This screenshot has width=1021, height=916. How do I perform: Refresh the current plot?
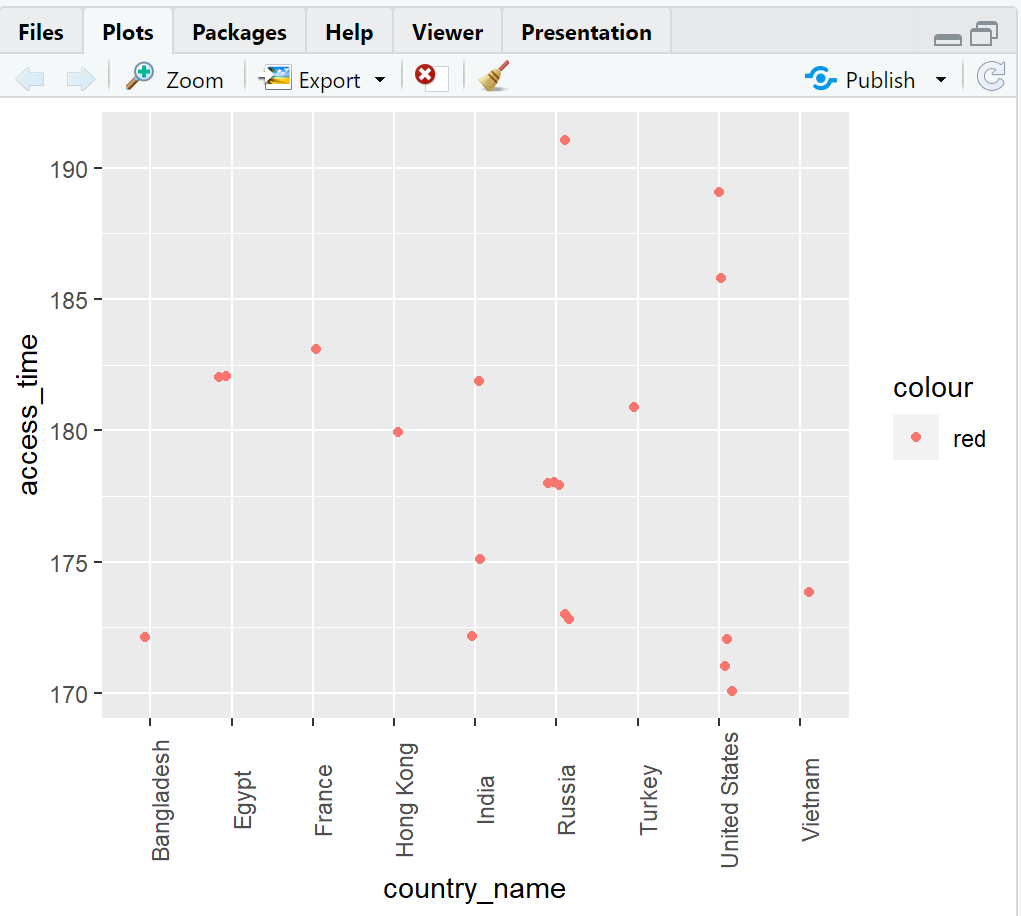pos(990,78)
